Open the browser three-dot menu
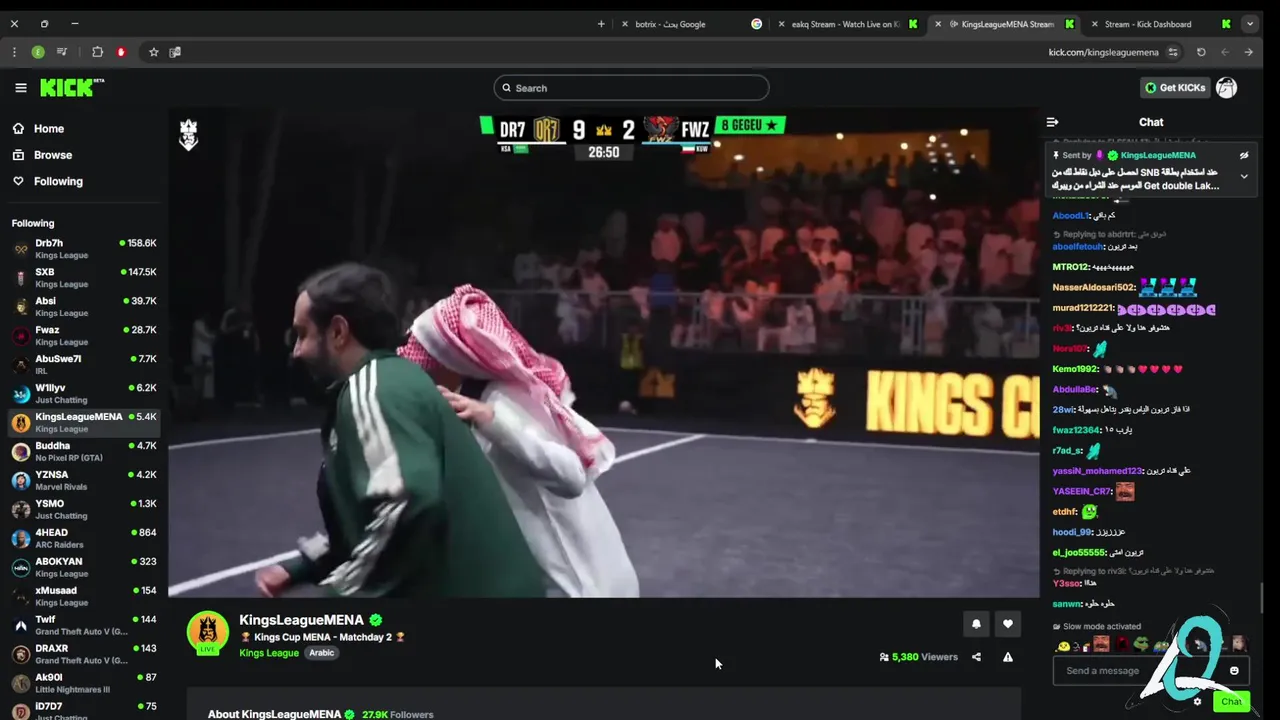Image resolution: width=1280 pixels, height=720 pixels. 14,52
